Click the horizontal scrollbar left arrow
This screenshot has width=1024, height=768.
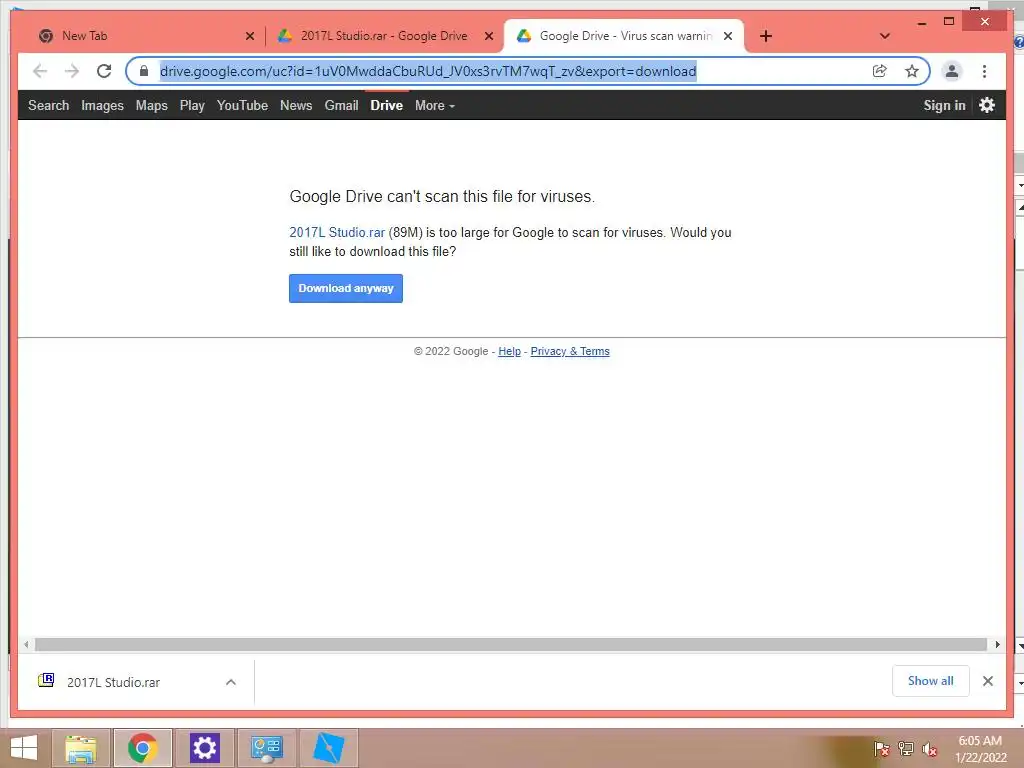click(x=26, y=645)
